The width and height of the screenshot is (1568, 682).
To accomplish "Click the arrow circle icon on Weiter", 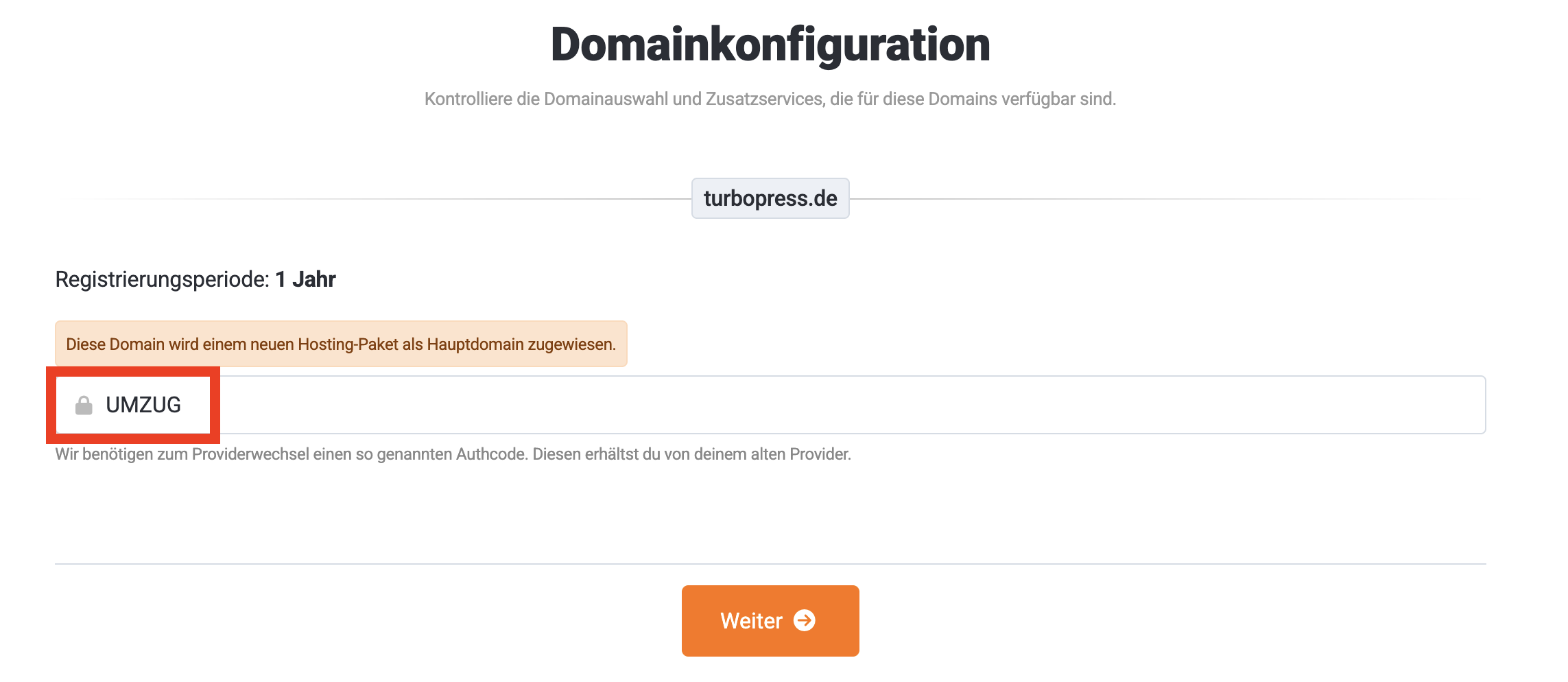I will pyautogui.click(x=805, y=620).
